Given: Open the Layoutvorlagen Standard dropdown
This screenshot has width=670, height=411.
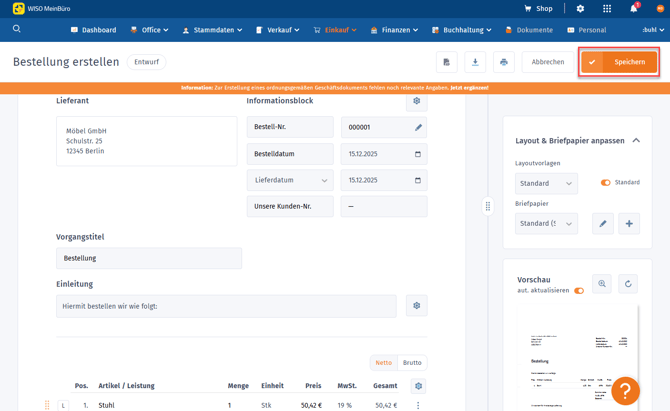Looking at the screenshot, I should (546, 184).
